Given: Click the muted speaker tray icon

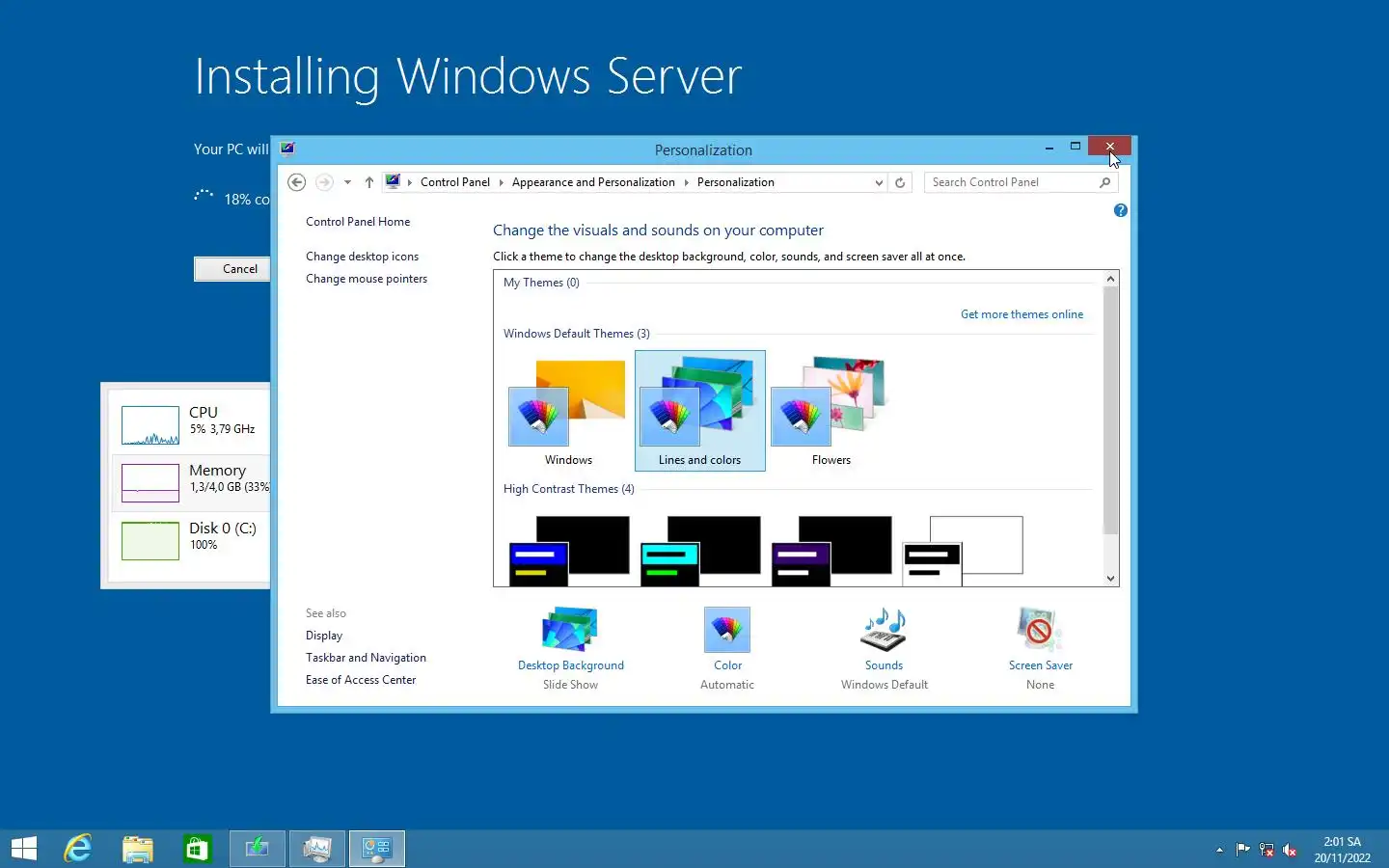Looking at the screenshot, I should coord(1290,850).
